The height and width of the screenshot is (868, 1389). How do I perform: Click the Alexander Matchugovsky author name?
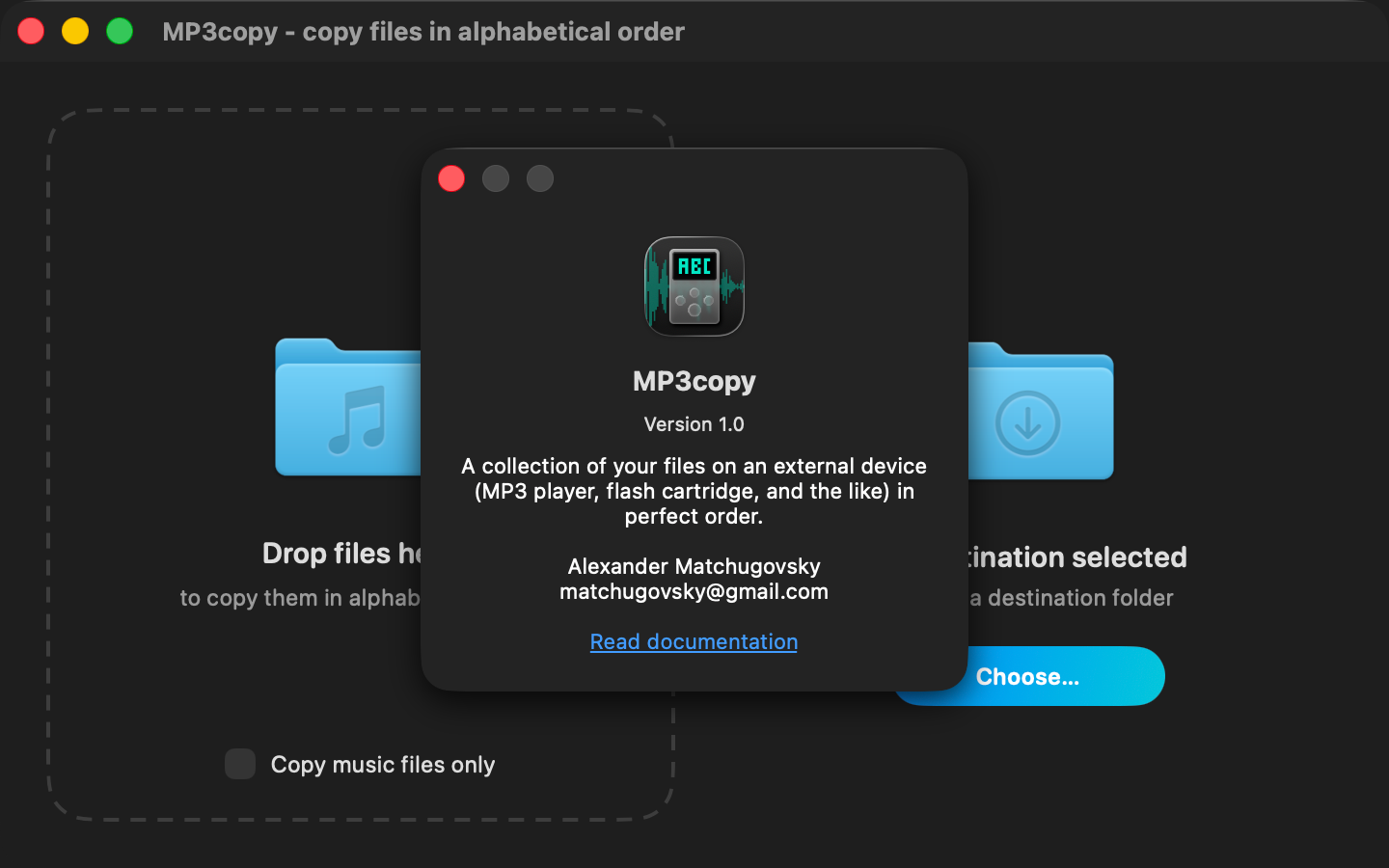[x=694, y=566]
